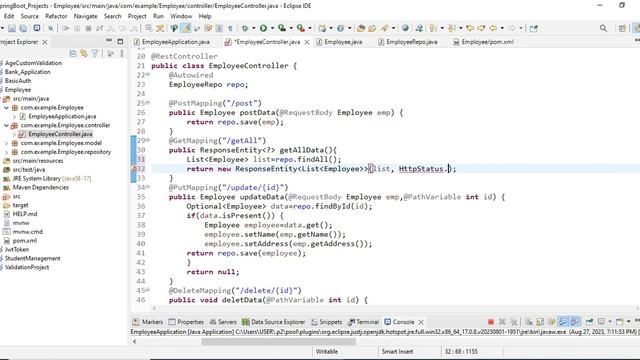
Task: Collapse the code fold at line 29
Action: [148, 140]
